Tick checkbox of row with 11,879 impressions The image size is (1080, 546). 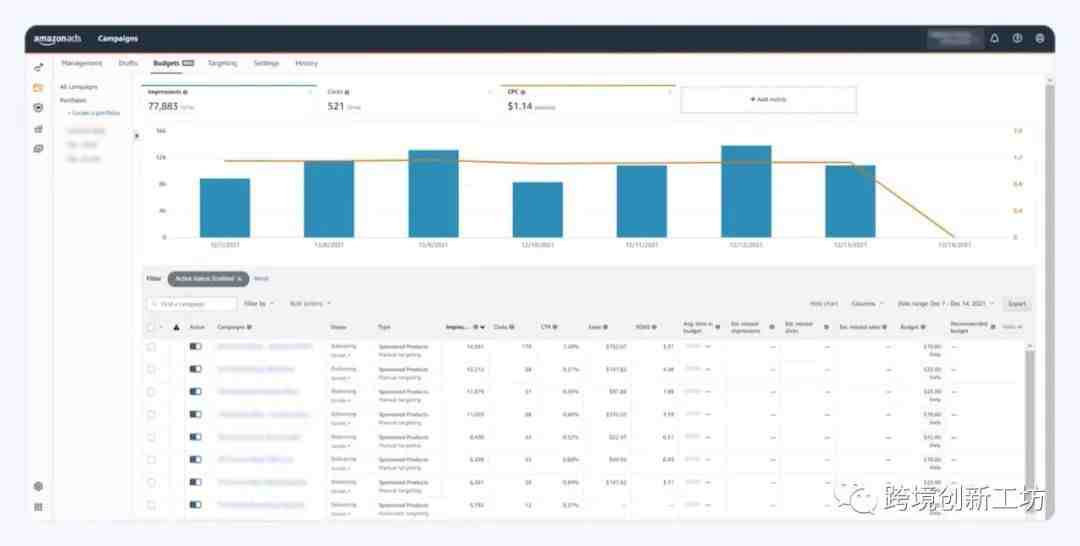151,392
